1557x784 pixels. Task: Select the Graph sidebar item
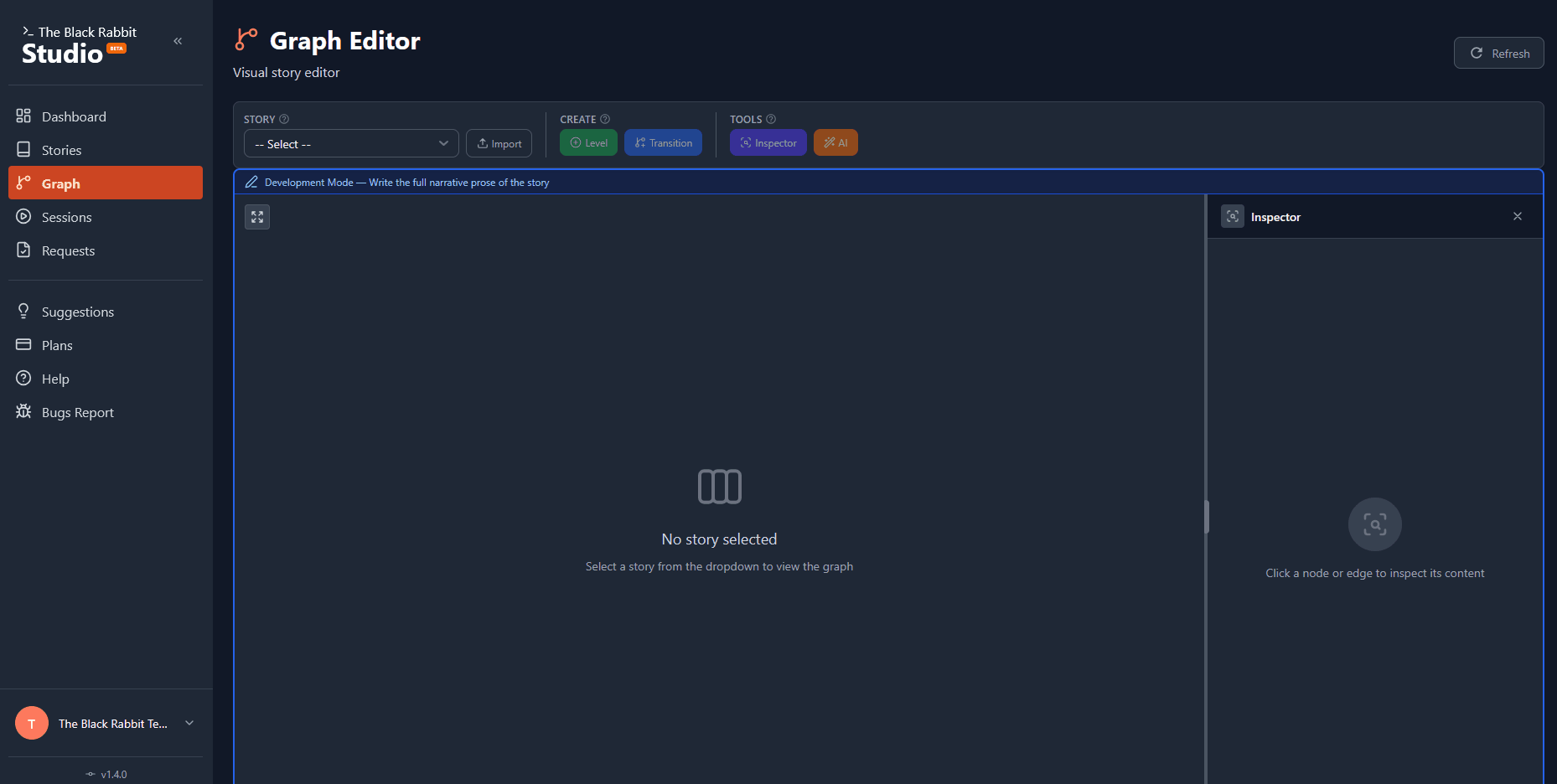click(x=106, y=183)
